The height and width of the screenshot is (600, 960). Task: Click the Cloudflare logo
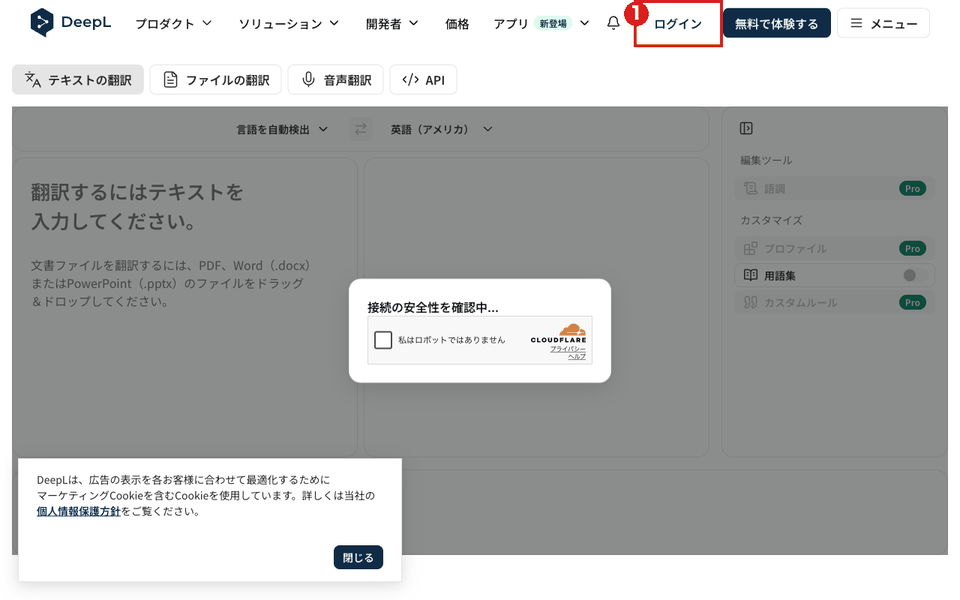click(x=558, y=333)
